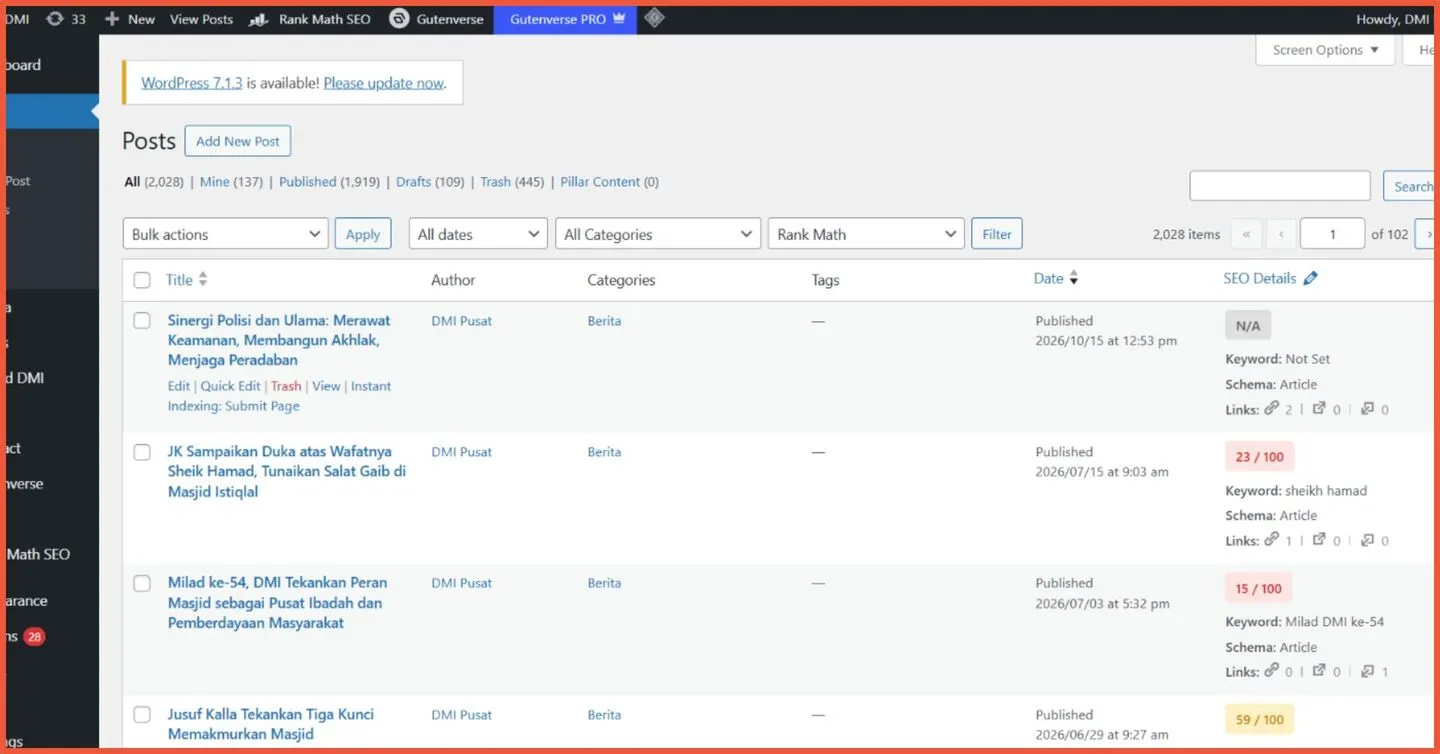Open the All dates filter dropdown
Screen dimensions: 1440x754
click(x=478, y=234)
